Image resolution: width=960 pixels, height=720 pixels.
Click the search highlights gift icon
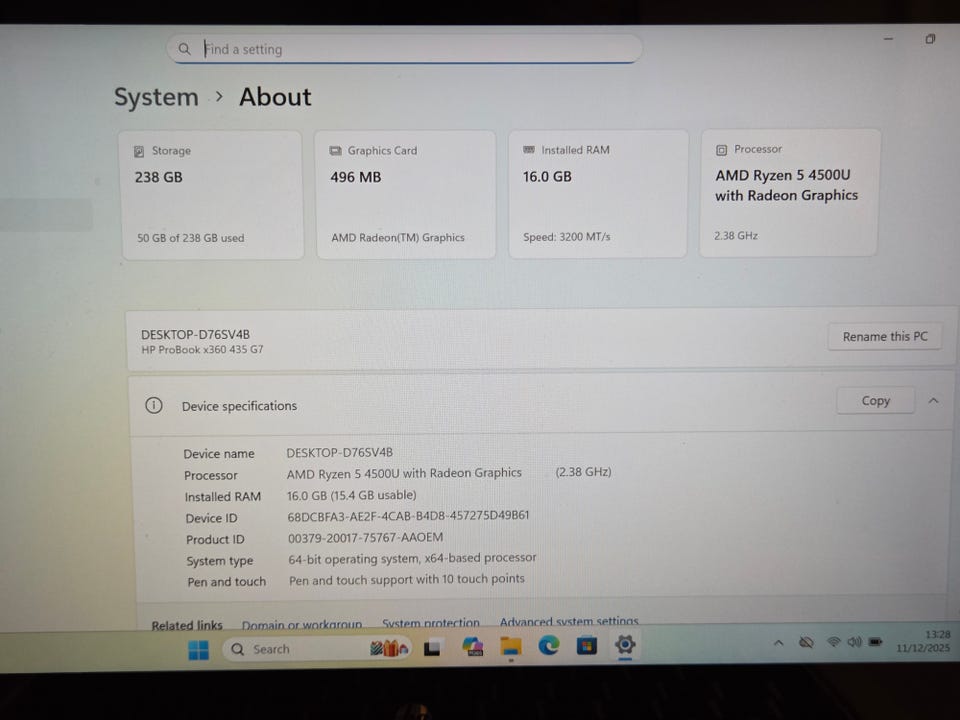[x=389, y=648]
